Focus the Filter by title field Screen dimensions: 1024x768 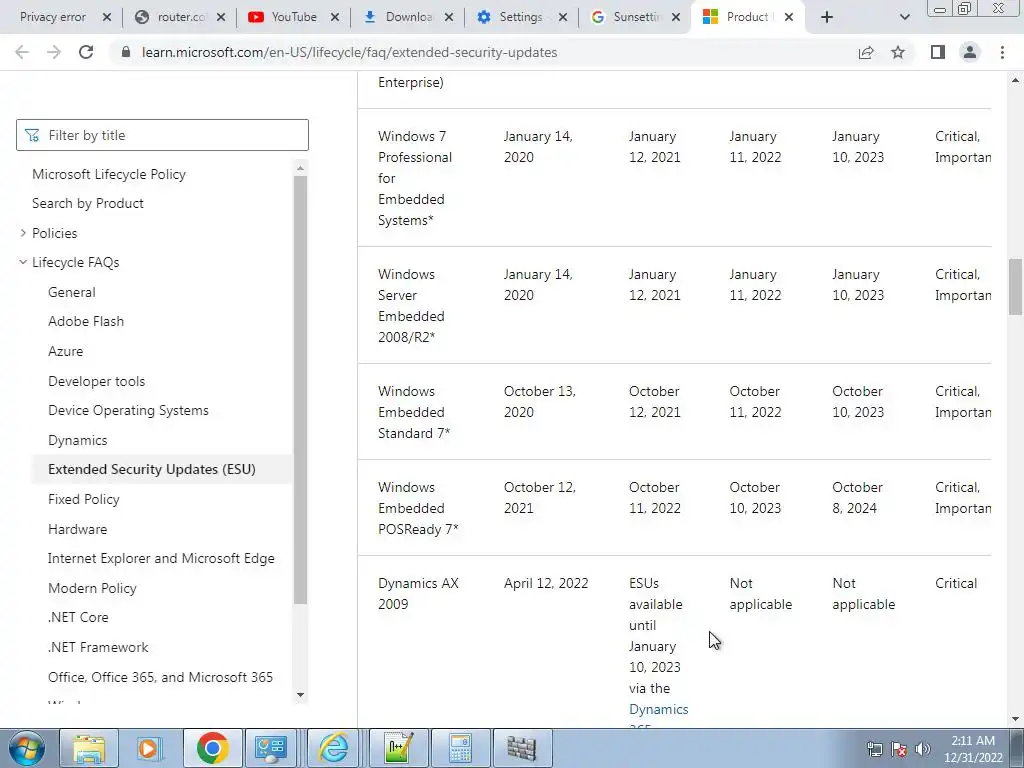[x=162, y=135]
